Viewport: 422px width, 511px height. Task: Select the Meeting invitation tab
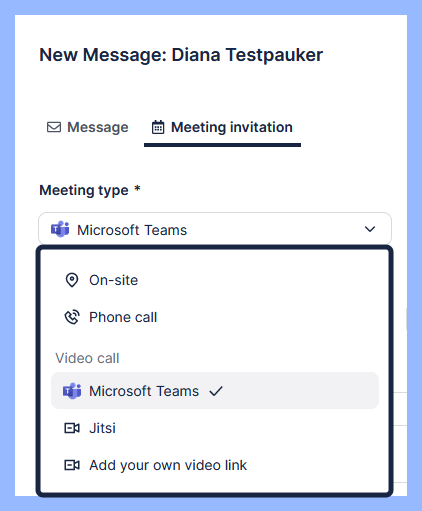(222, 127)
